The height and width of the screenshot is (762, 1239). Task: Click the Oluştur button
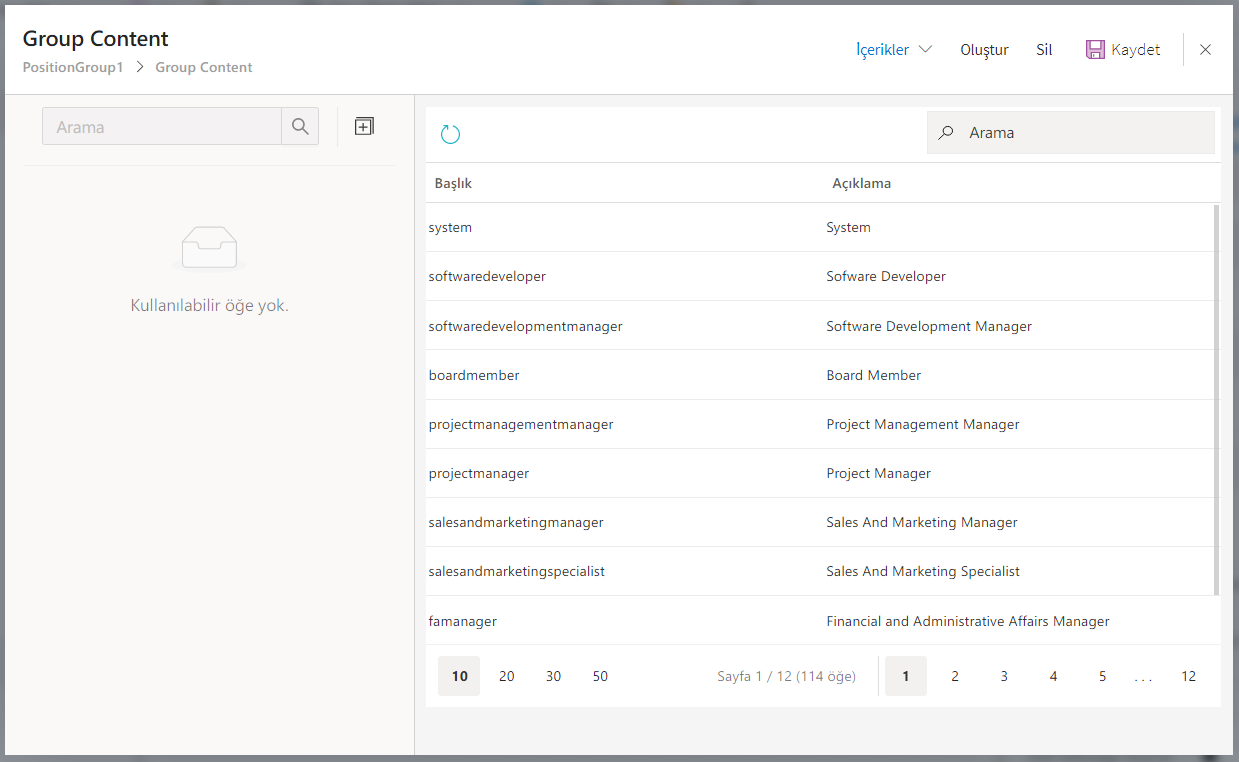984,50
